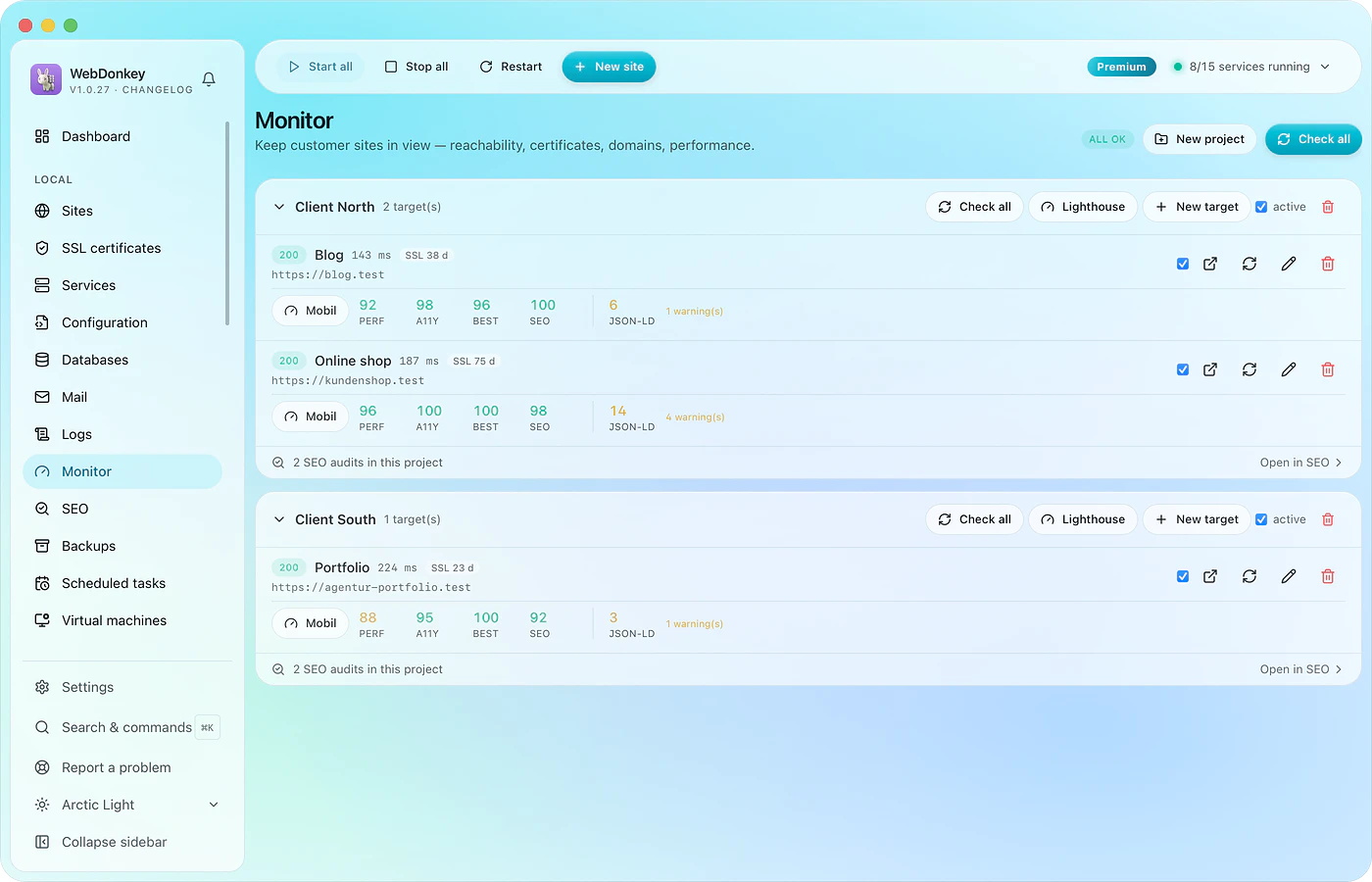The width and height of the screenshot is (1372, 882).
Task: Open Client South audits in SEO
Action: point(1300,669)
